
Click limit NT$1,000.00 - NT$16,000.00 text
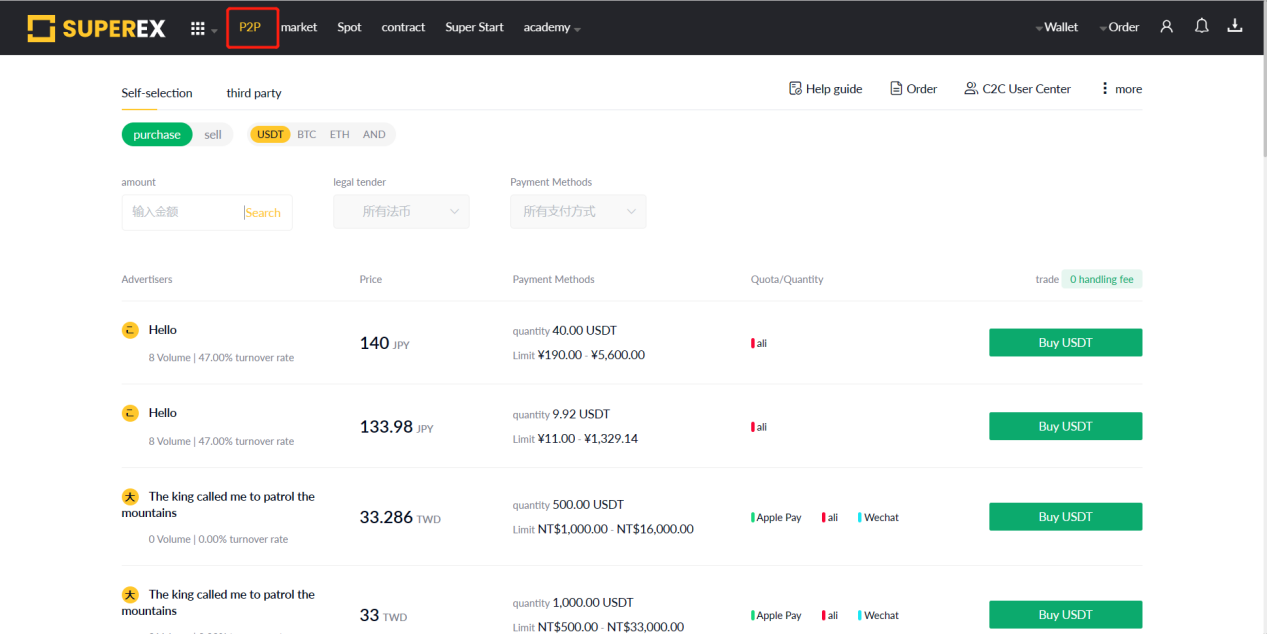coord(603,529)
